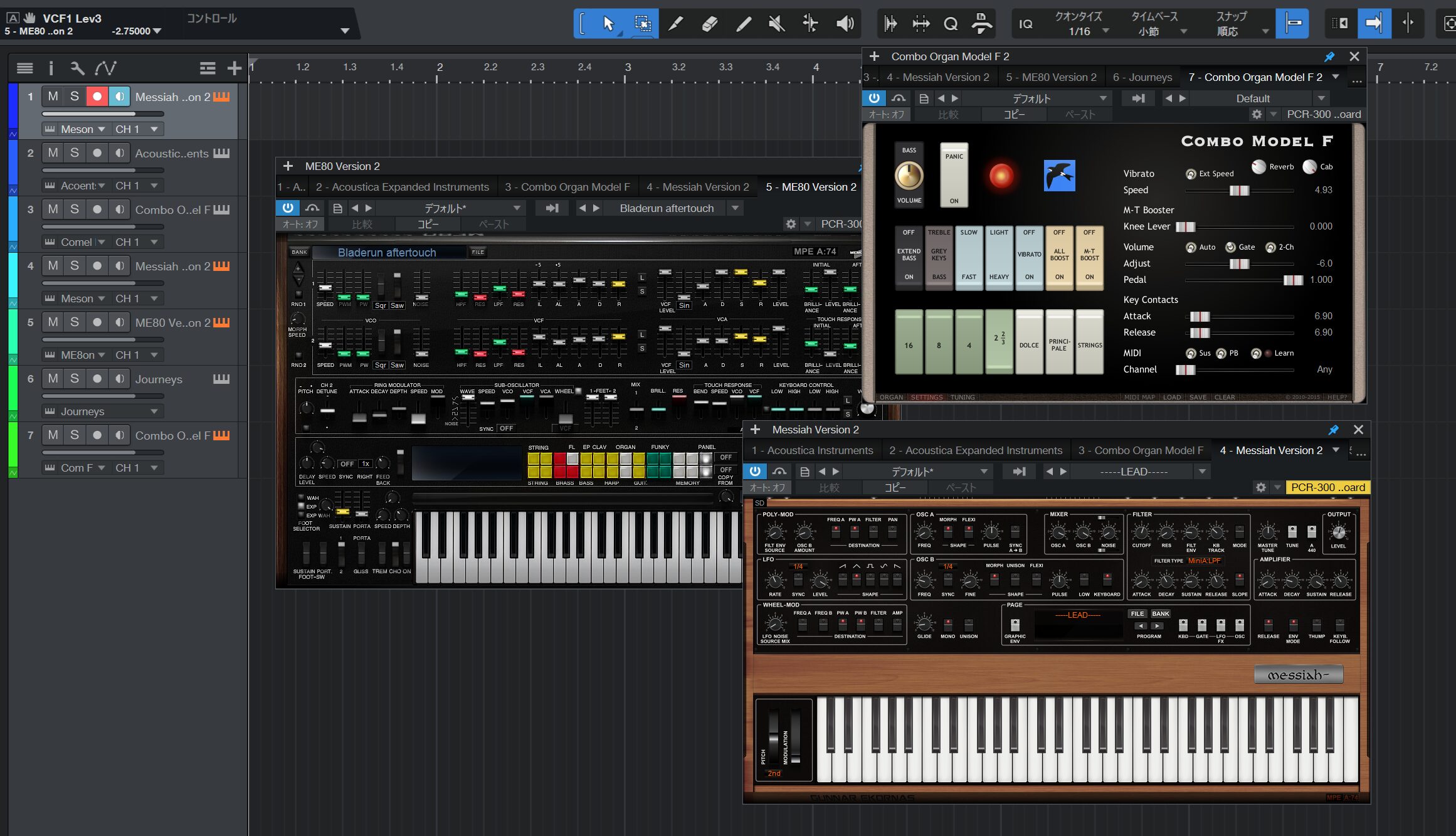Click LOAD at bottom of Combo Model F
The image size is (1456, 836).
tap(1172, 397)
